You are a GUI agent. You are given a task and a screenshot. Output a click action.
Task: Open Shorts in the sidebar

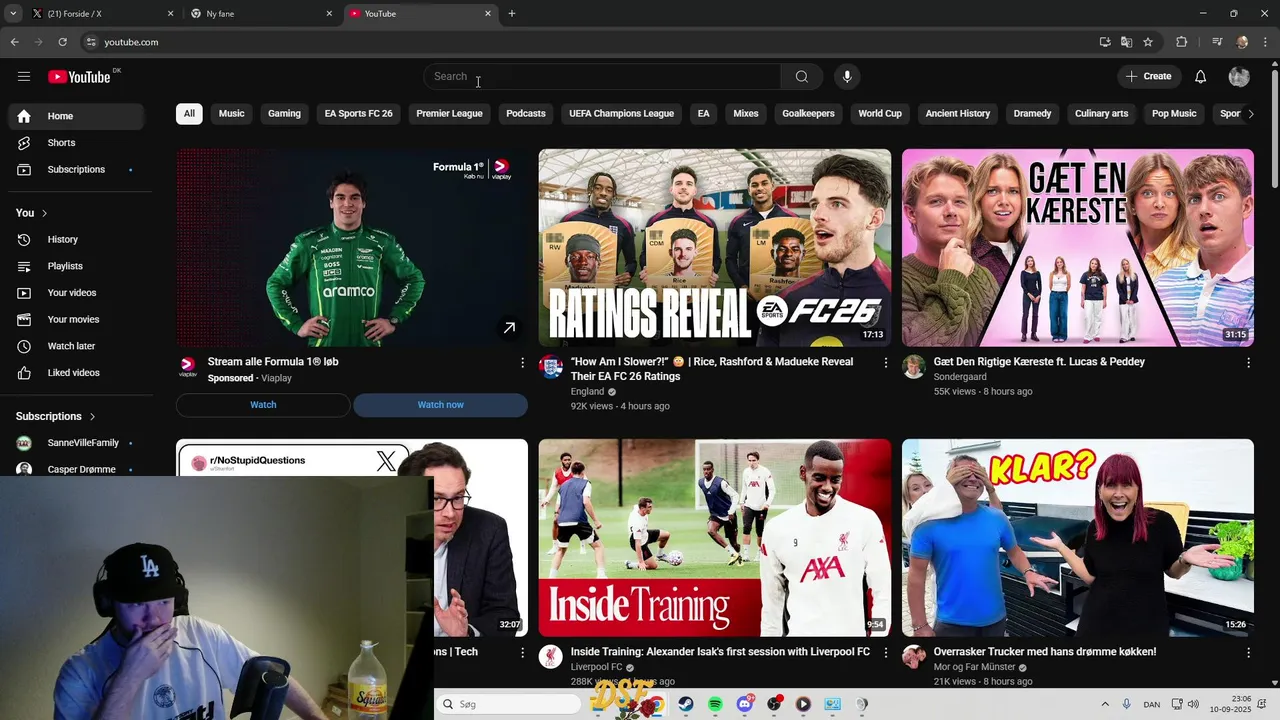(x=76, y=143)
